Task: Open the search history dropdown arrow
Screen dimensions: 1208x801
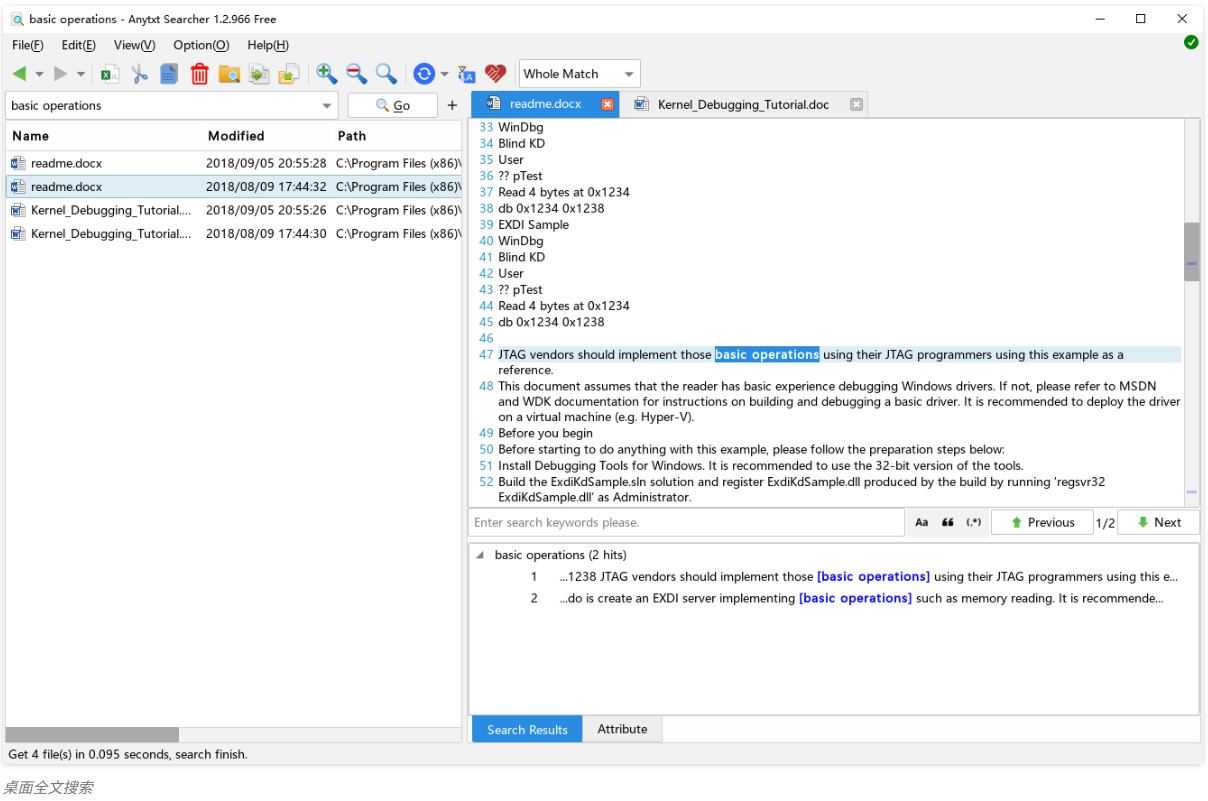Action: point(326,105)
